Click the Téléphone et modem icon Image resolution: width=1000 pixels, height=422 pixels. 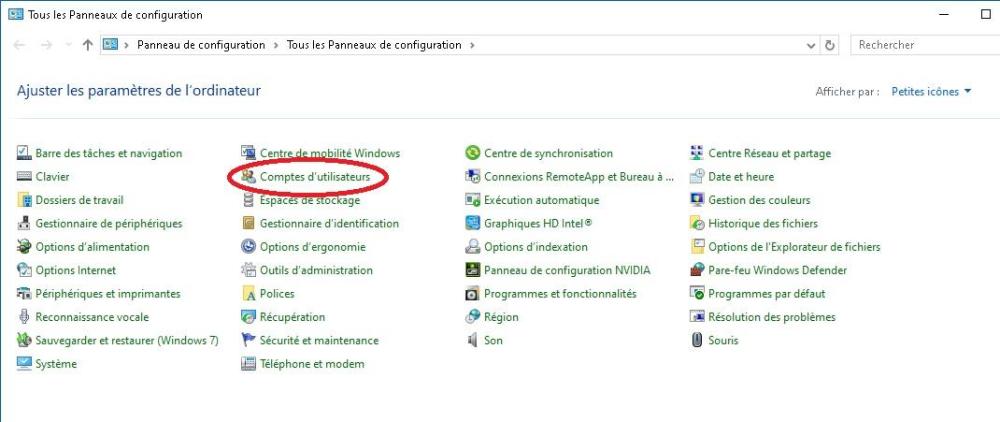pyautogui.click(x=248, y=364)
